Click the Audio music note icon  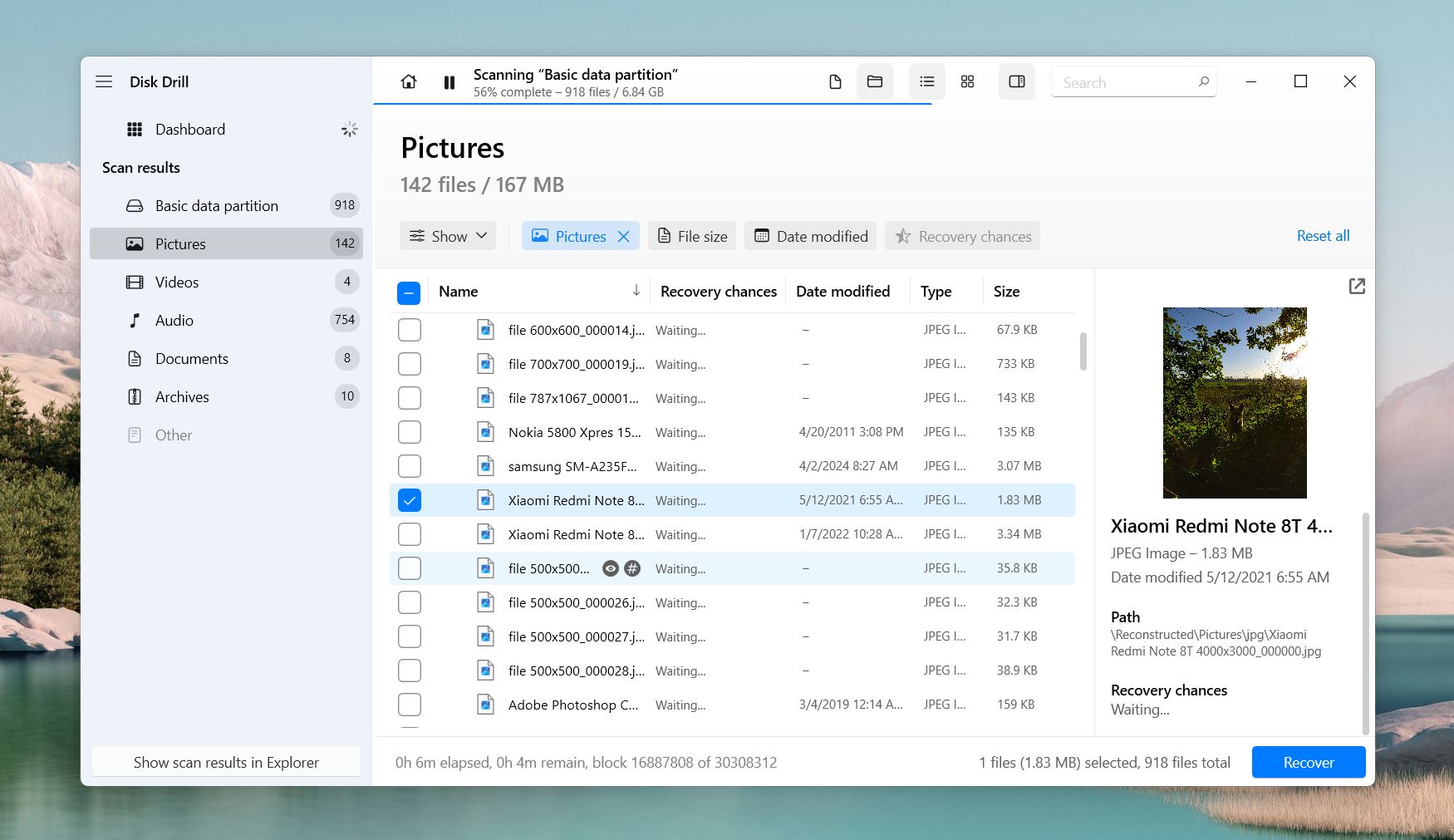click(135, 320)
